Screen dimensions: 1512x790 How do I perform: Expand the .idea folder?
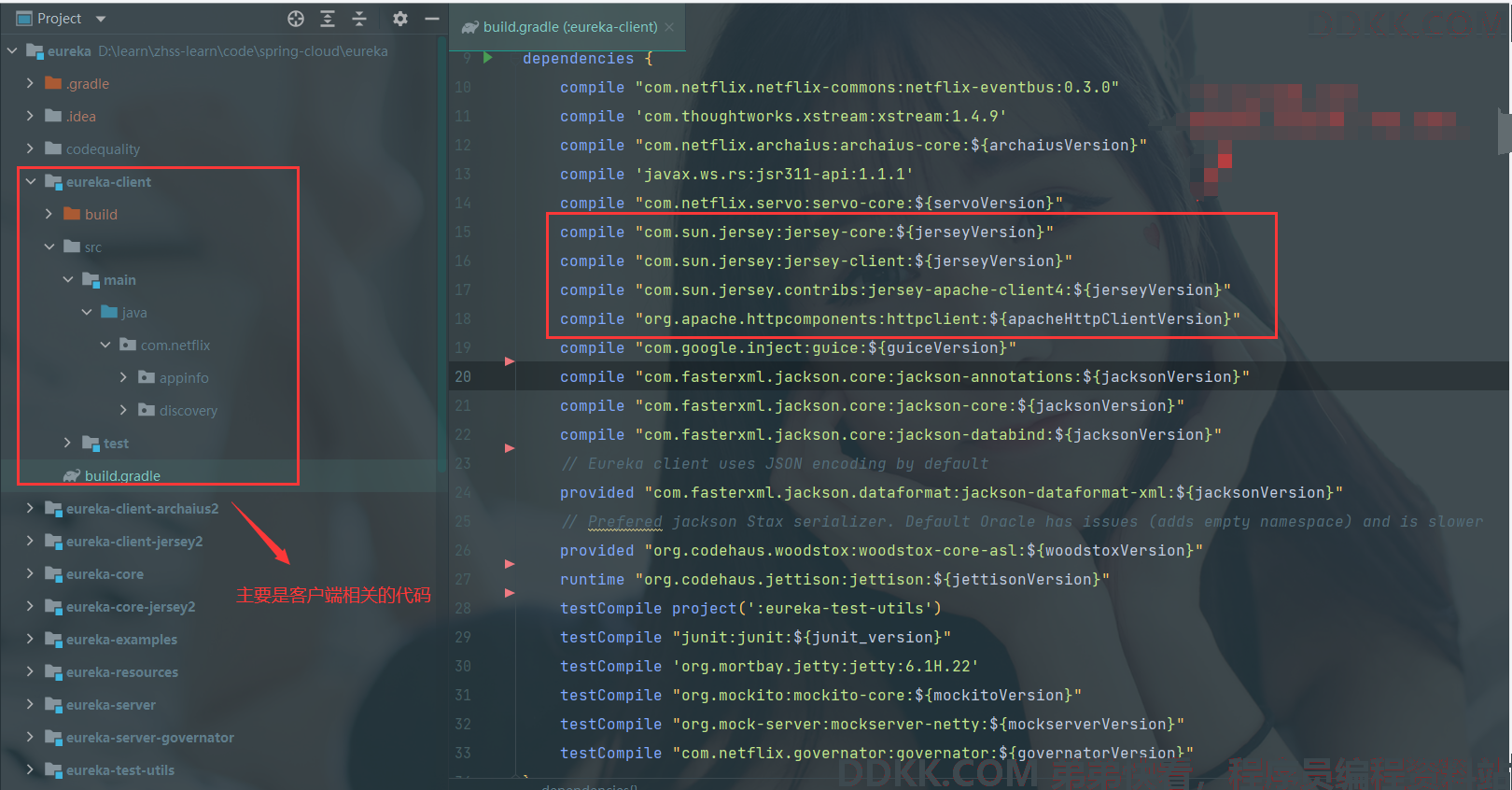31,117
